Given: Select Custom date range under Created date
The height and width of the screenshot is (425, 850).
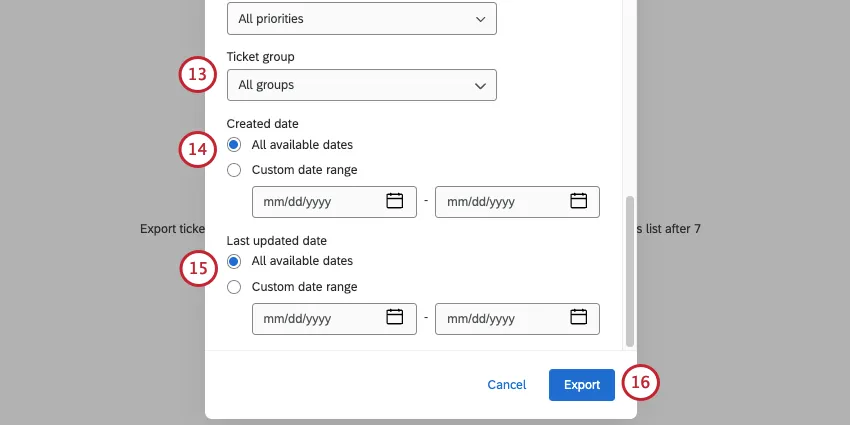Looking at the screenshot, I should coord(234,170).
